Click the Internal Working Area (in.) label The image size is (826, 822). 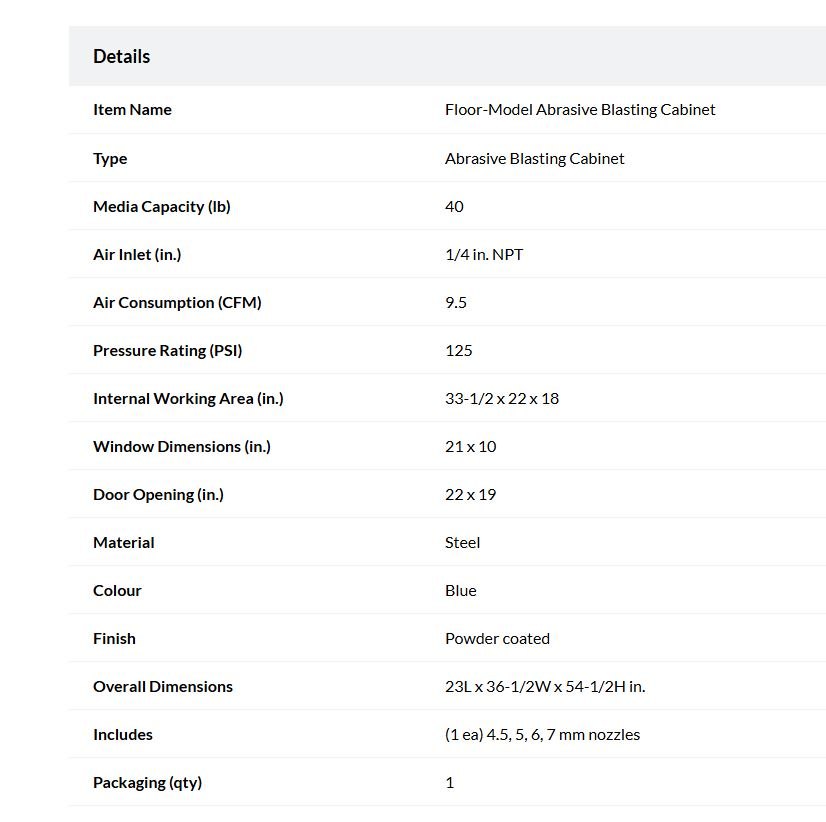tap(188, 398)
